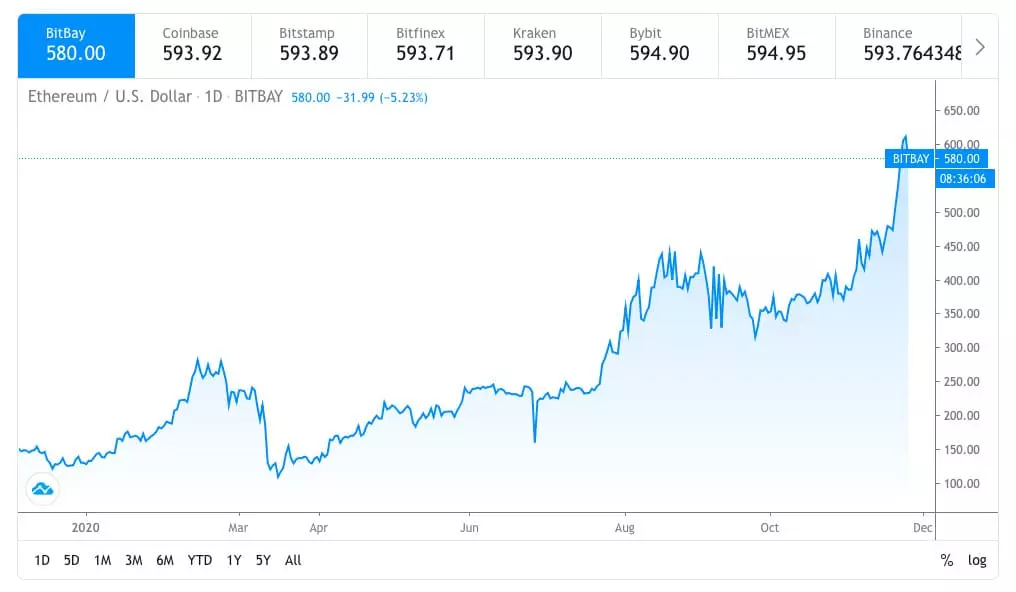The image size is (1016, 592).
Task: Click the right arrow to reveal more exchanges
Action: tap(979, 45)
